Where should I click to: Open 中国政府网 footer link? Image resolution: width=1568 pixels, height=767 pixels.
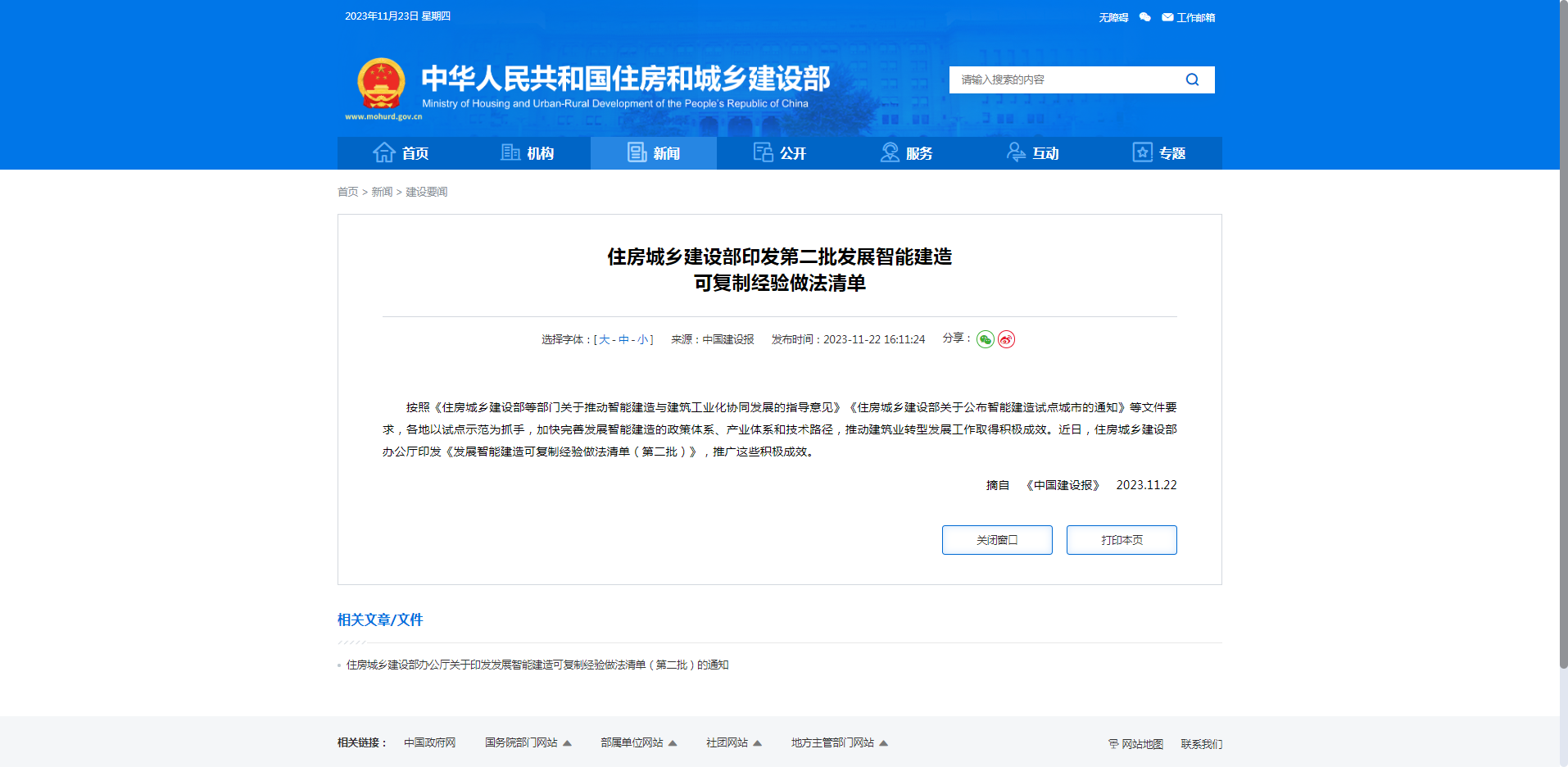[429, 742]
